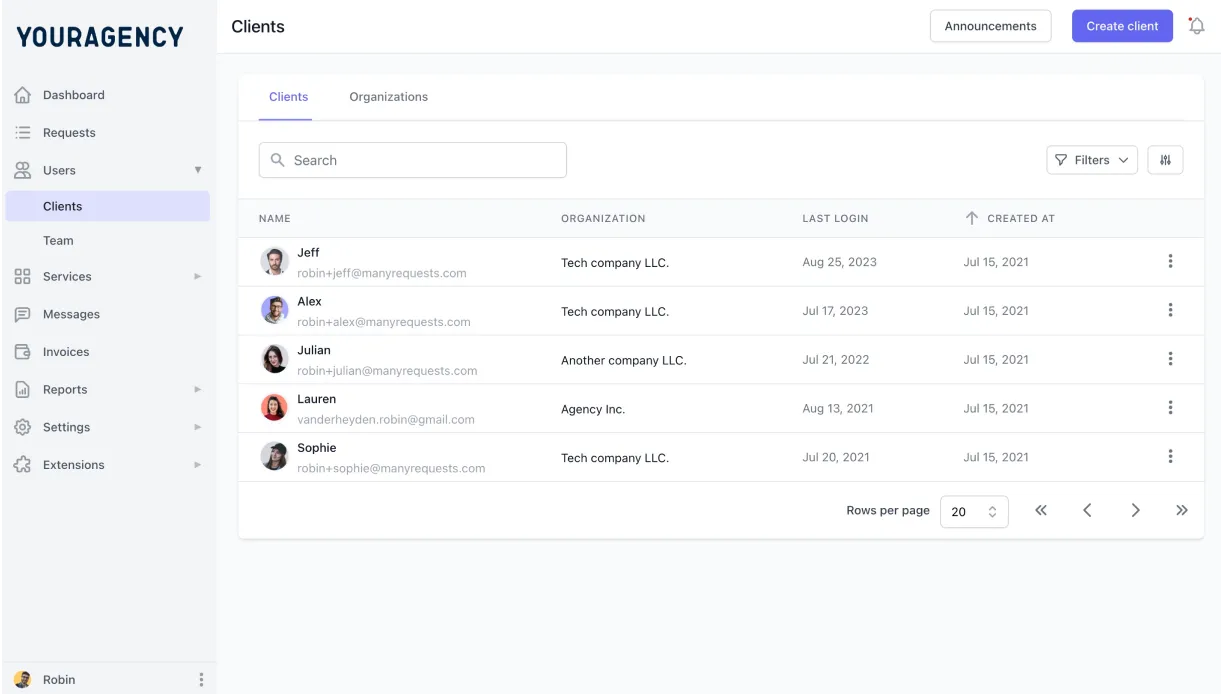This screenshot has height=694, width=1221.
Task: Navigate to Dashboard via its home icon
Action: [23, 94]
